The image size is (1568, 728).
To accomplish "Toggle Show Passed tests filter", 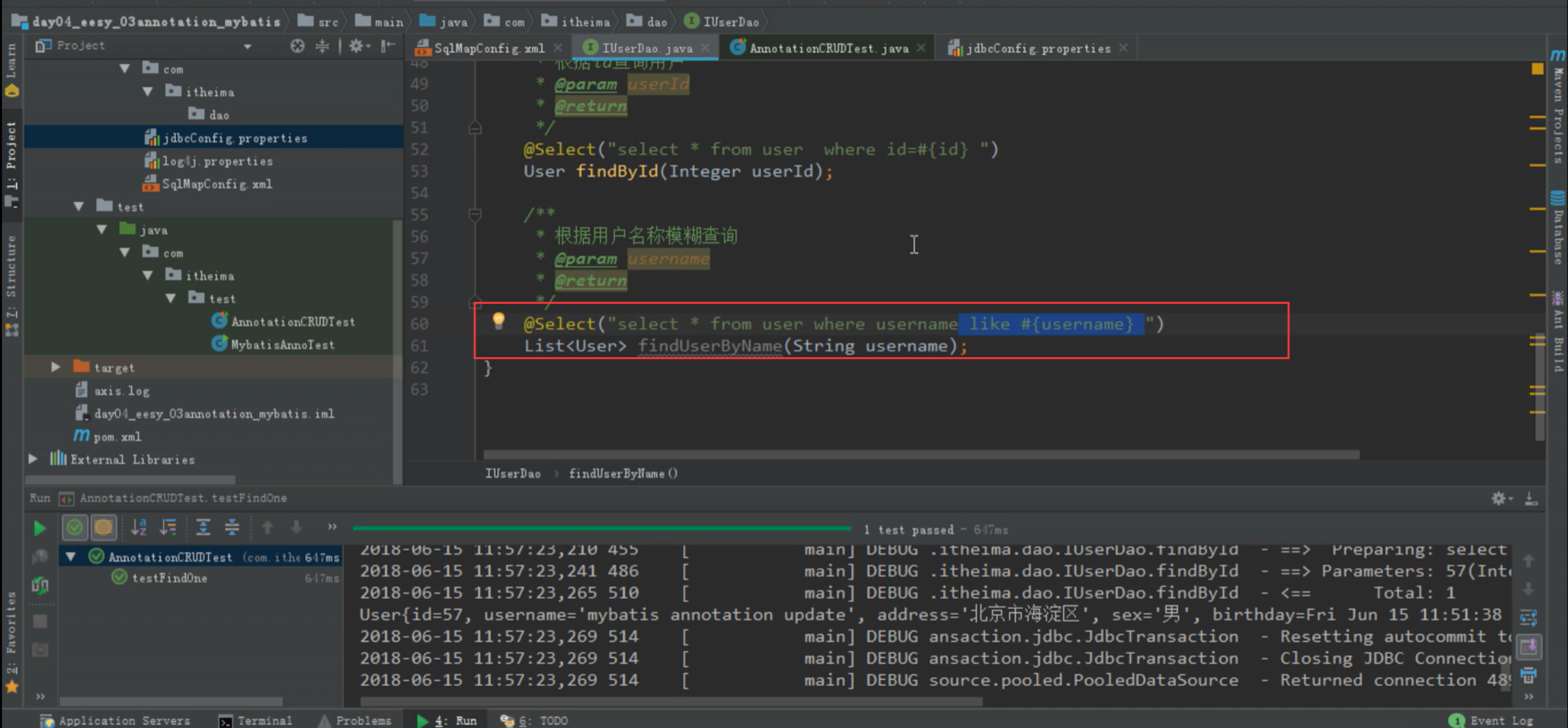I will (x=75, y=527).
